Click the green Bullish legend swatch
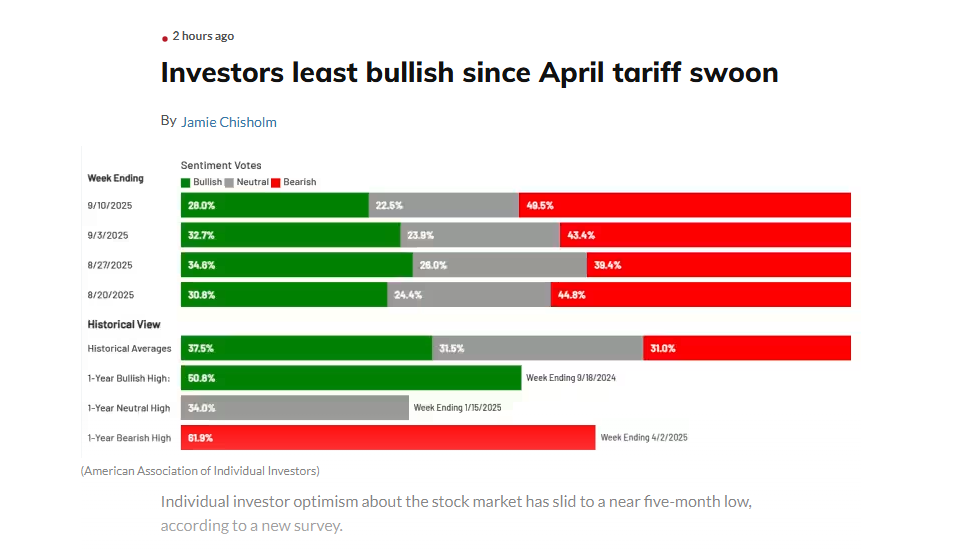Image resolution: width=976 pixels, height=549 pixels. tap(185, 182)
